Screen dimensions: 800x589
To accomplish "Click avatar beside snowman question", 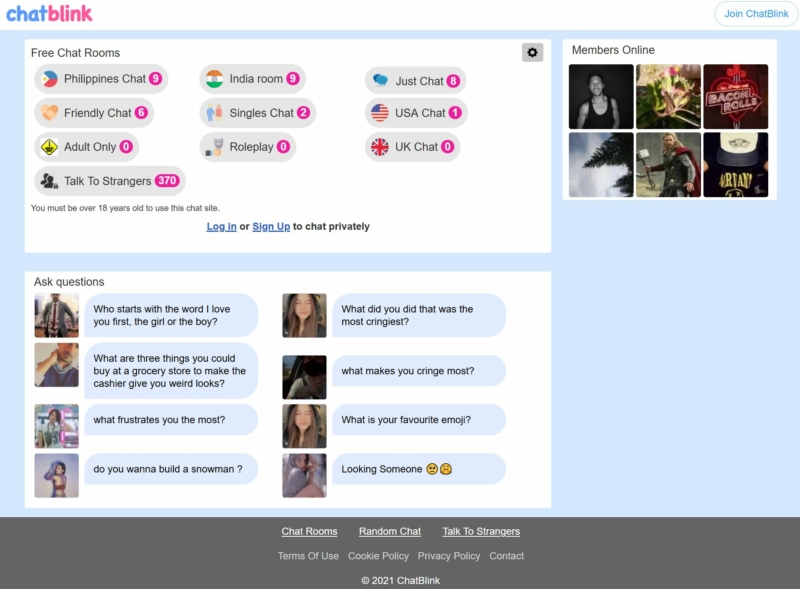I will pyautogui.click(x=57, y=475).
